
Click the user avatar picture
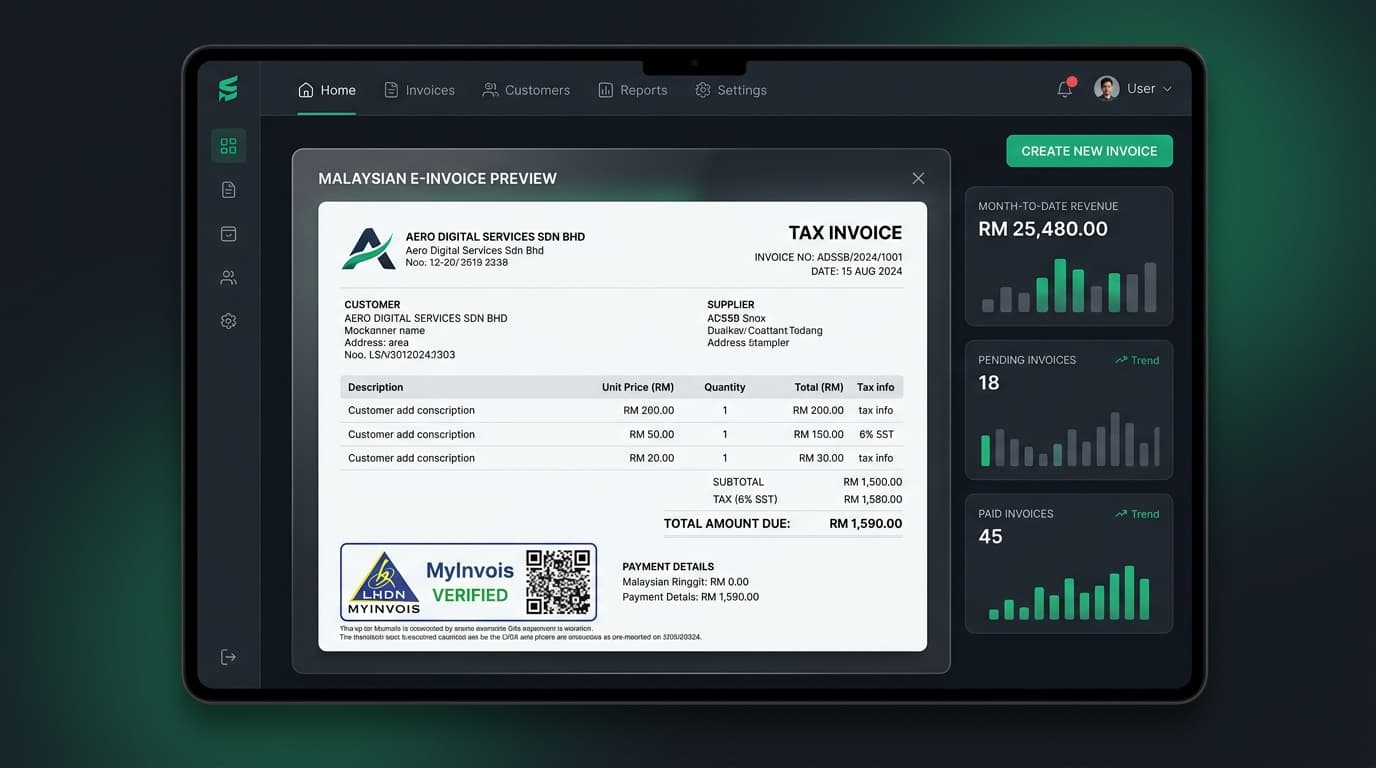(x=1106, y=89)
